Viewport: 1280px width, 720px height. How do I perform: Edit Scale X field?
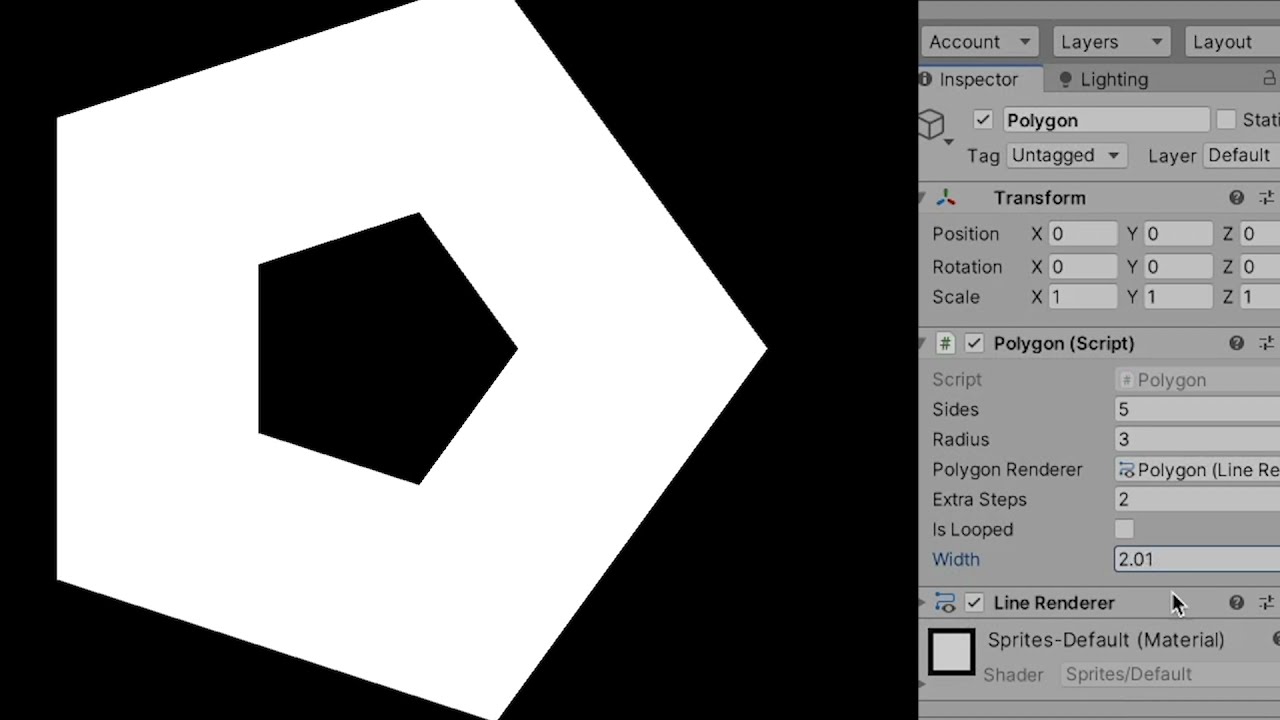[x=1082, y=297]
